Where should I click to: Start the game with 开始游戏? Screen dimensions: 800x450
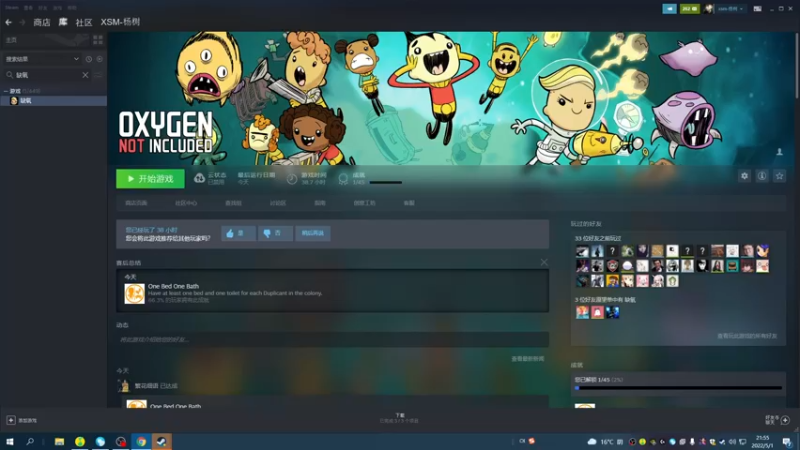[x=150, y=179]
